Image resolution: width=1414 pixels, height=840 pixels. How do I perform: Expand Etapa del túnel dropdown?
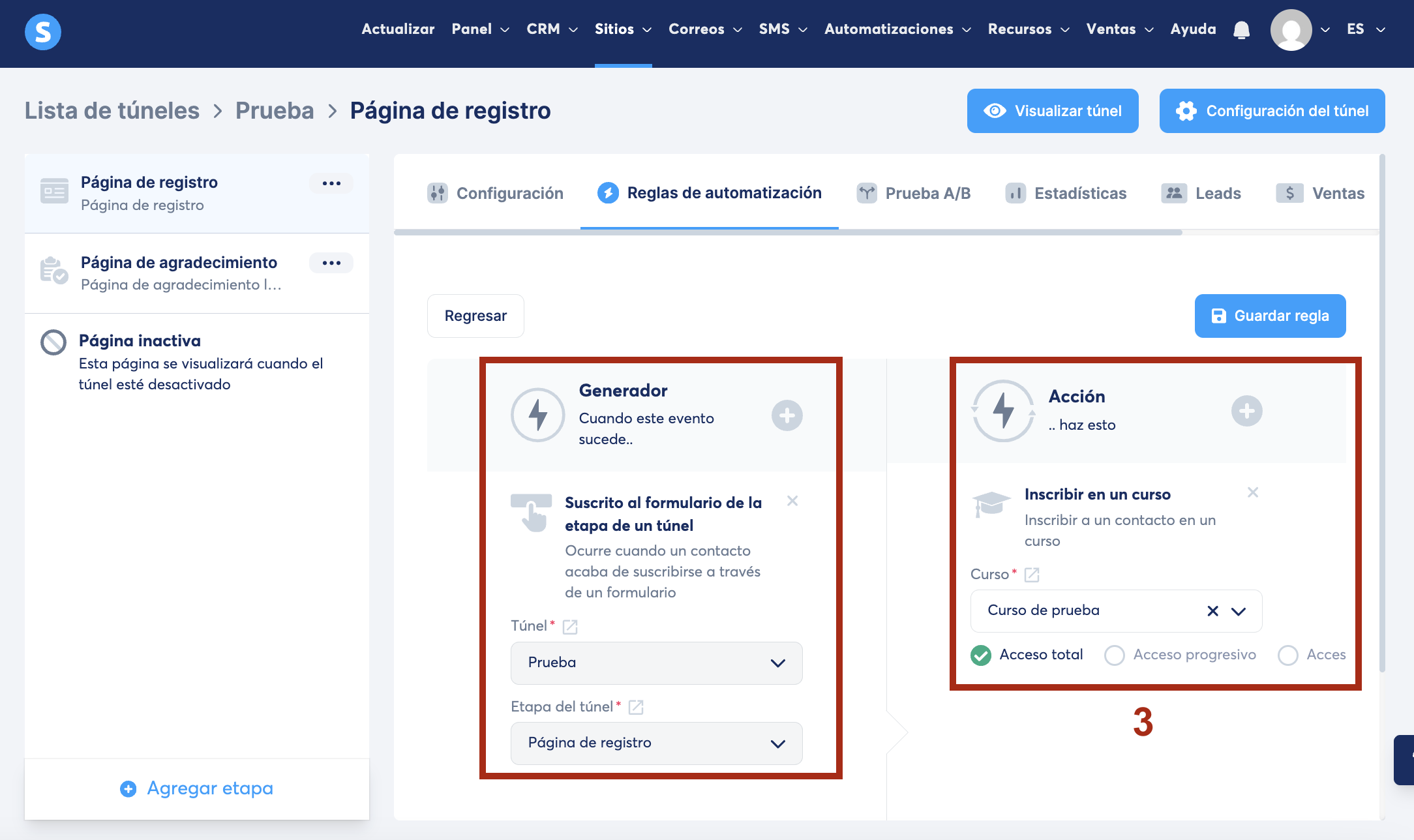click(x=656, y=743)
